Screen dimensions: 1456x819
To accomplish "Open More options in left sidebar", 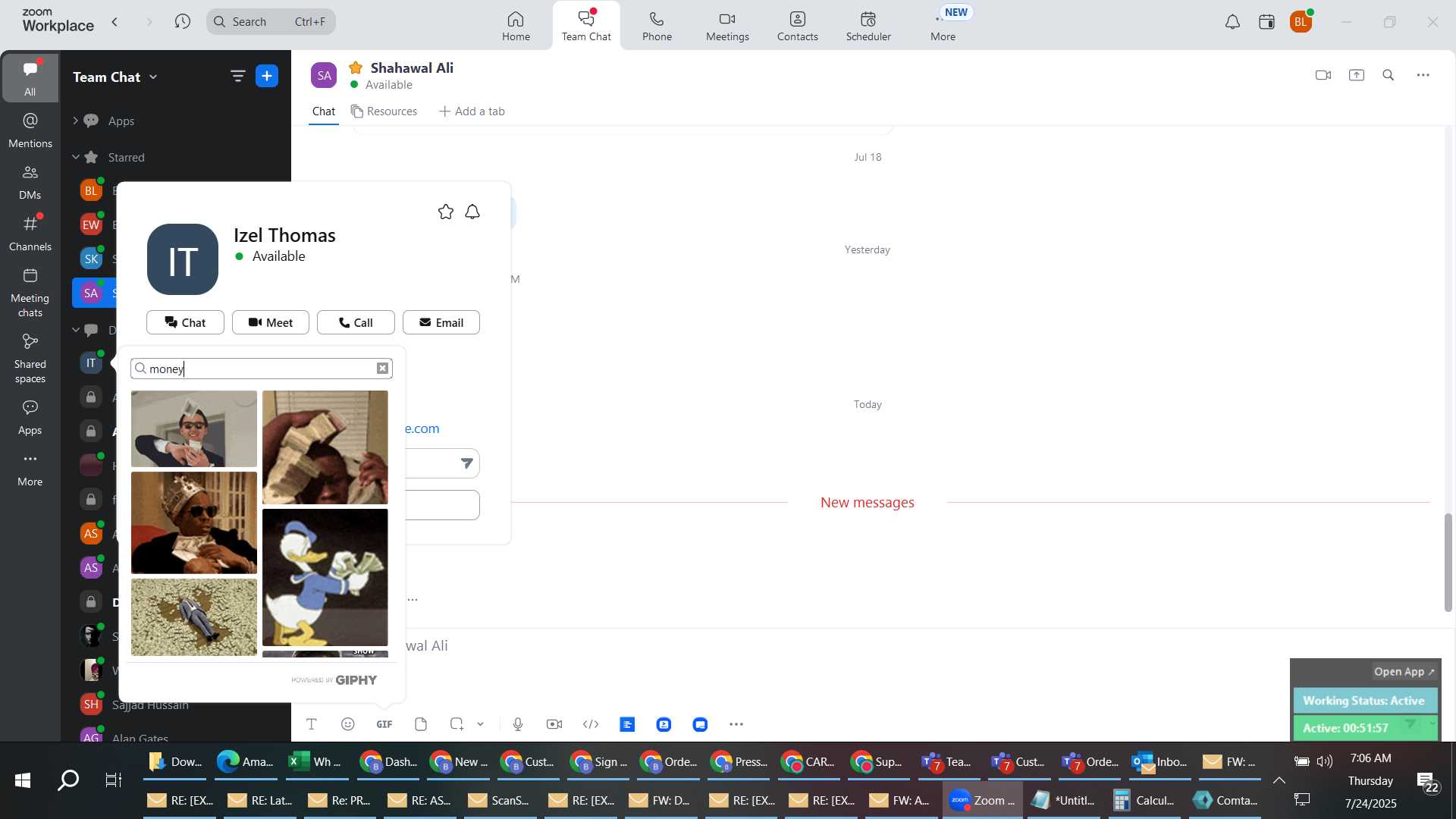I will (x=30, y=469).
